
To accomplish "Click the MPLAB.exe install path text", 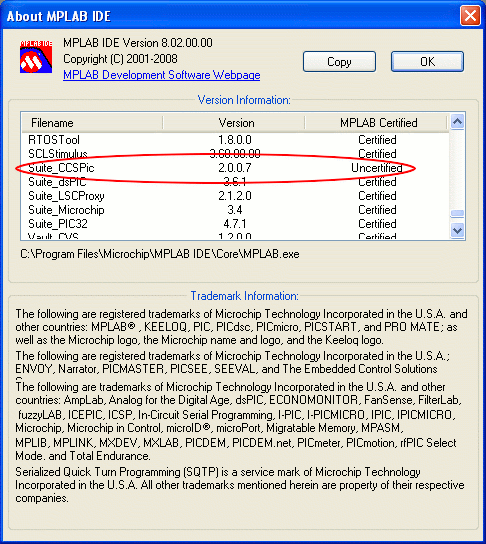I will tap(160, 254).
